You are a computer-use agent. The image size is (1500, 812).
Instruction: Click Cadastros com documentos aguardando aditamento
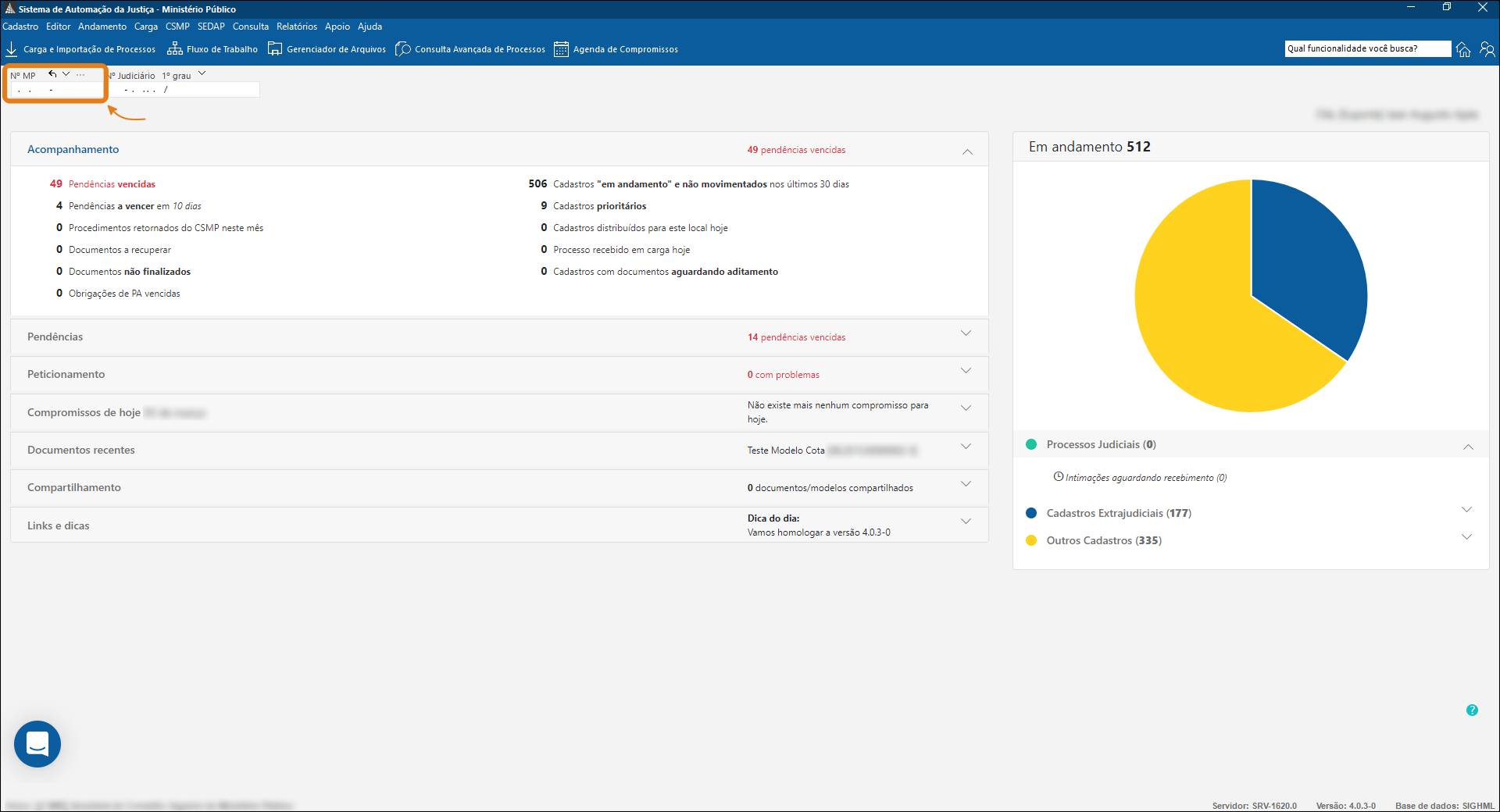point(659,272)
